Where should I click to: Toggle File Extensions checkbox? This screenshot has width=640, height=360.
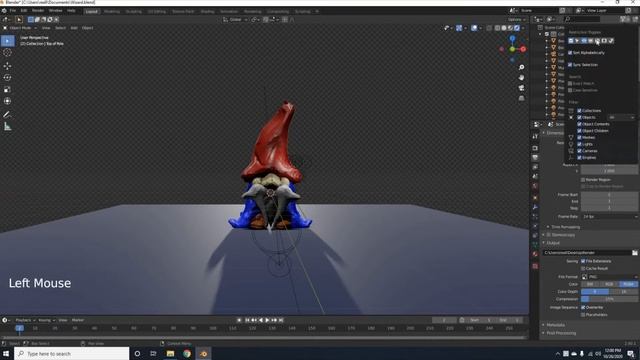(583, 261)
